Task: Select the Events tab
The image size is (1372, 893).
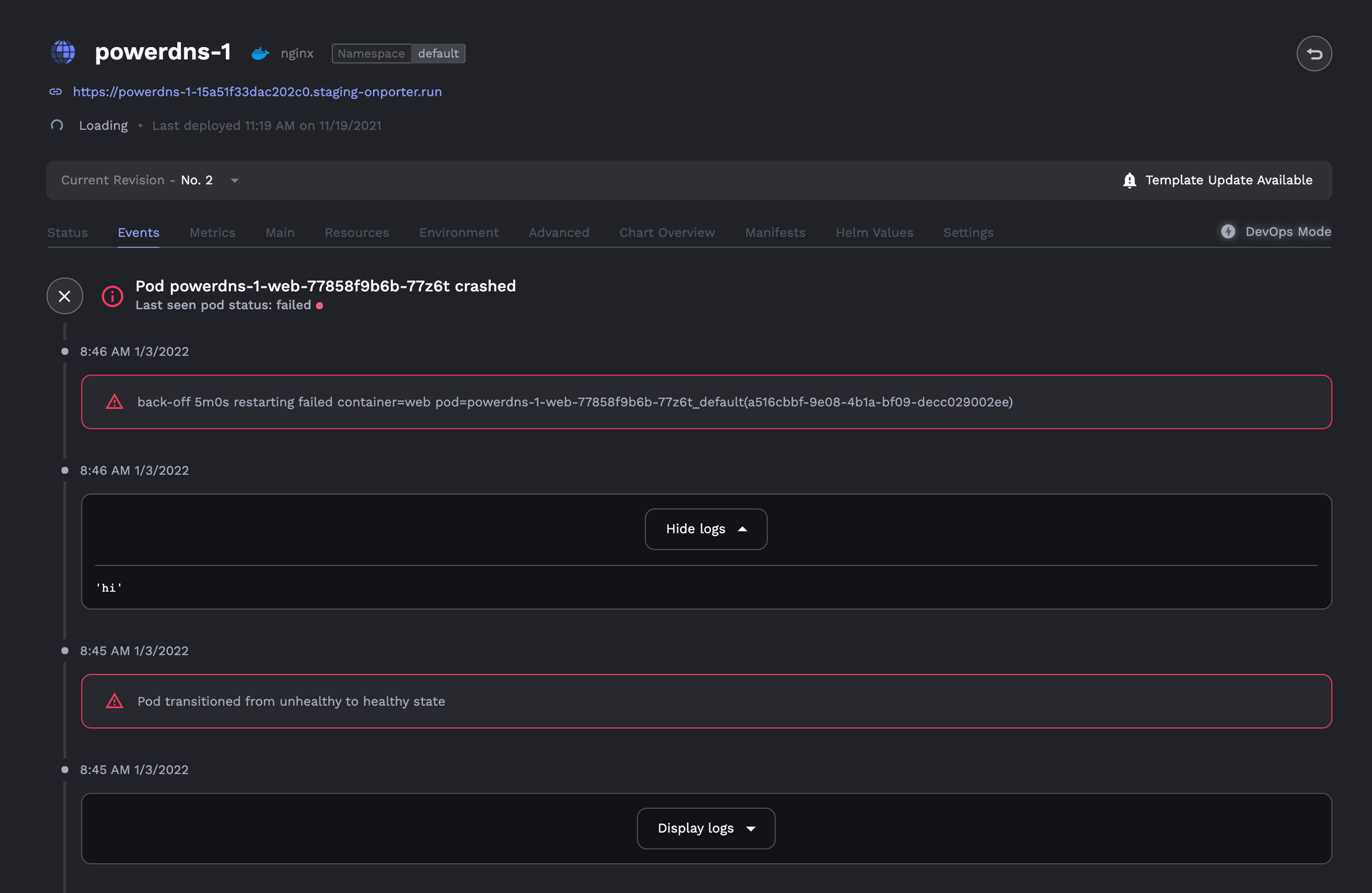Action: click(x=138, y=233)
